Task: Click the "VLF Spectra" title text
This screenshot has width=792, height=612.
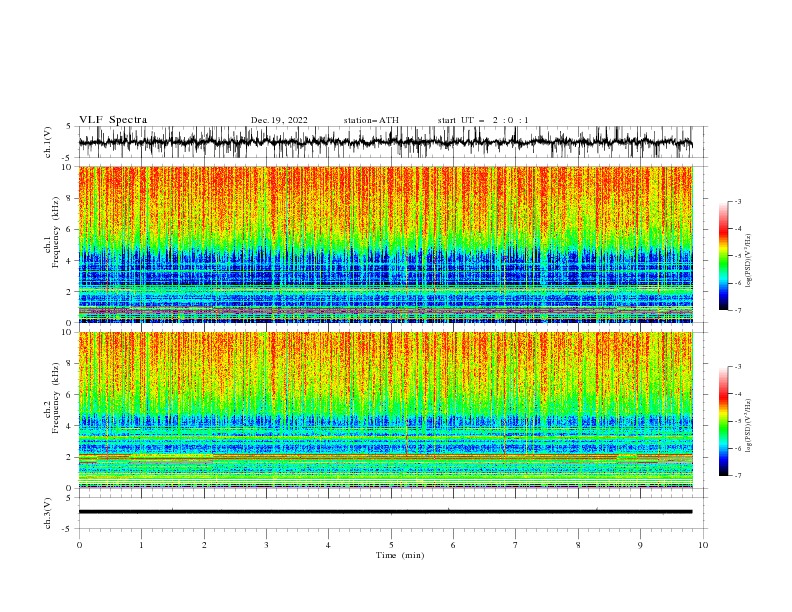Action: [113, 120]
